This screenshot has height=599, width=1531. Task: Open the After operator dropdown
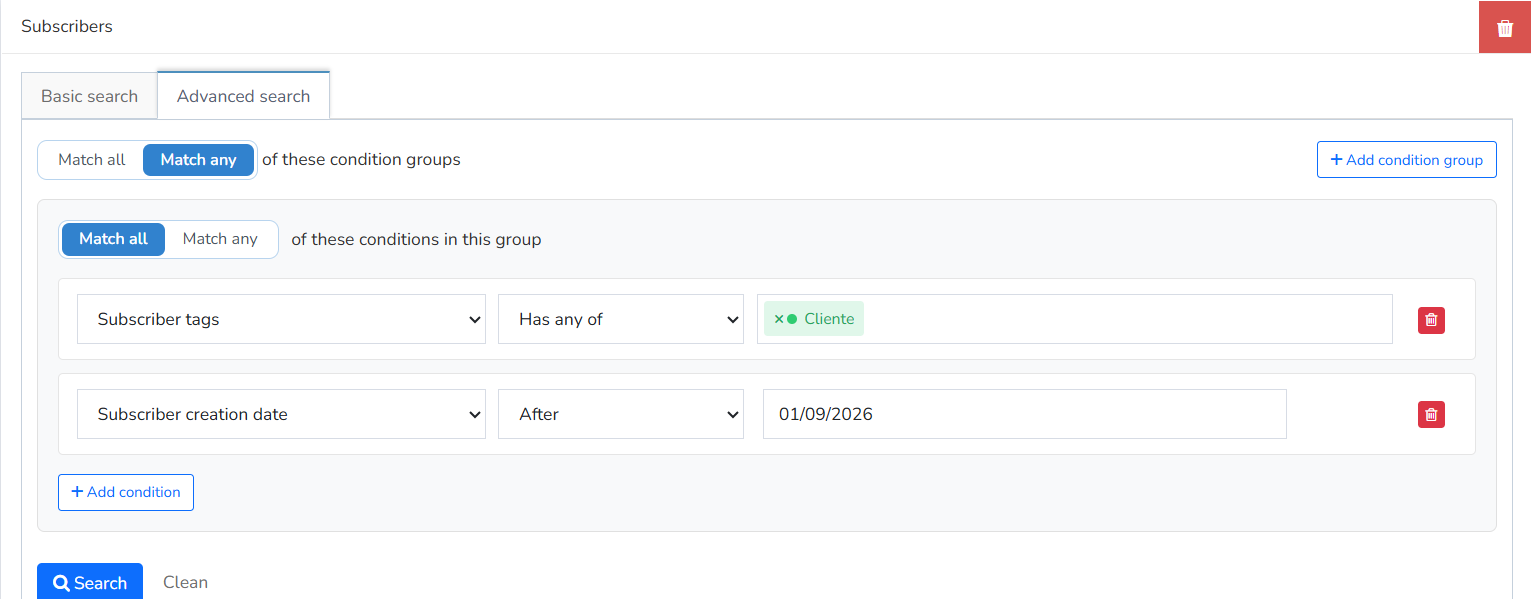pos(621,414)
